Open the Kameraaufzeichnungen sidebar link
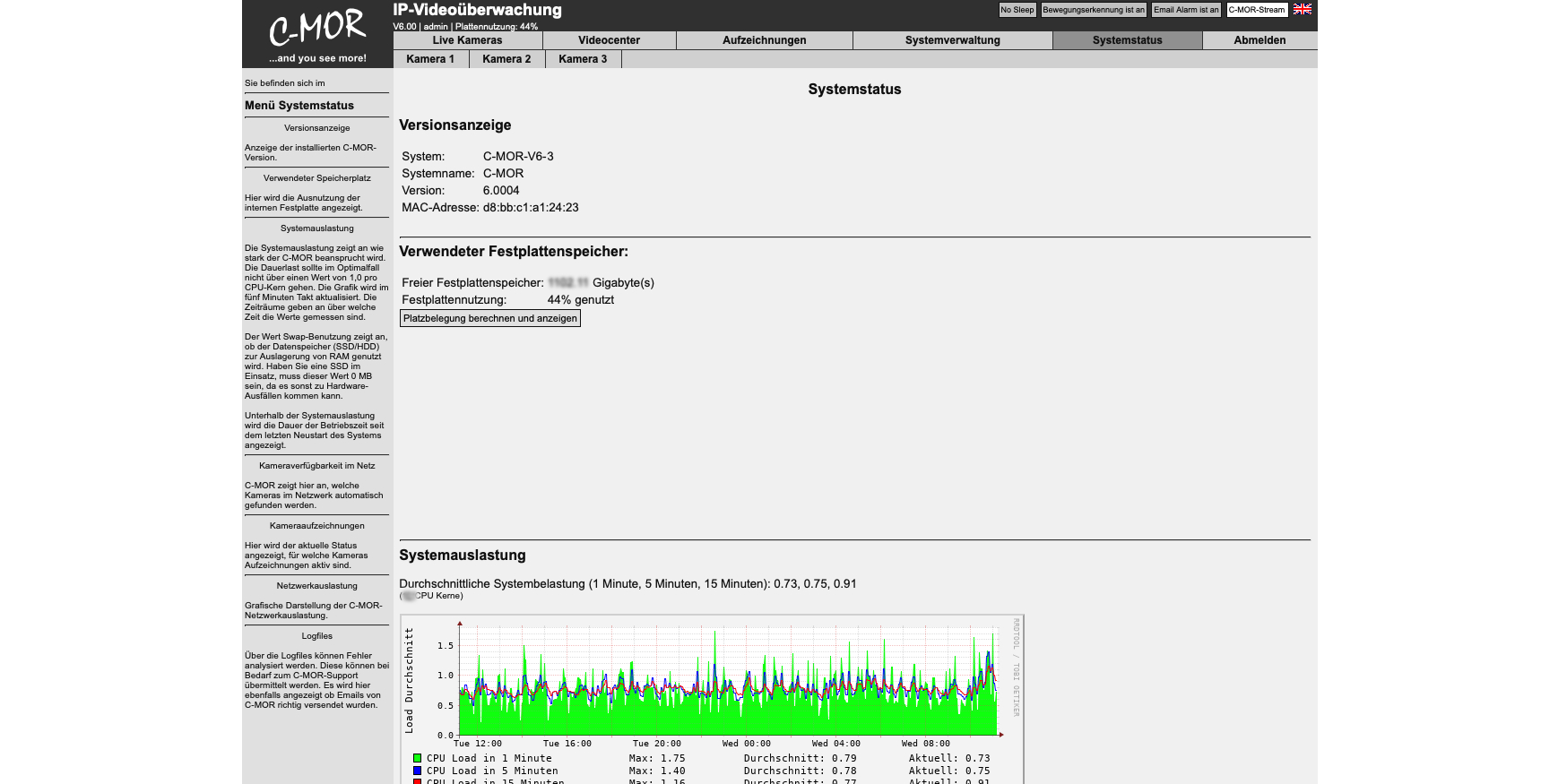This screenshot has height=784, width=1558. (316, 526)
